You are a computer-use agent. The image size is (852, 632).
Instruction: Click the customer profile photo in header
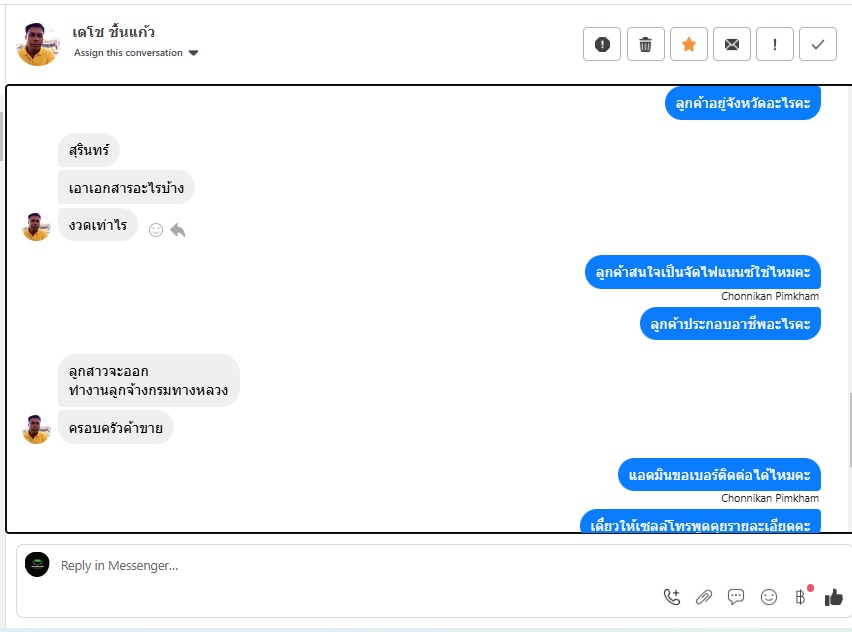37,43
